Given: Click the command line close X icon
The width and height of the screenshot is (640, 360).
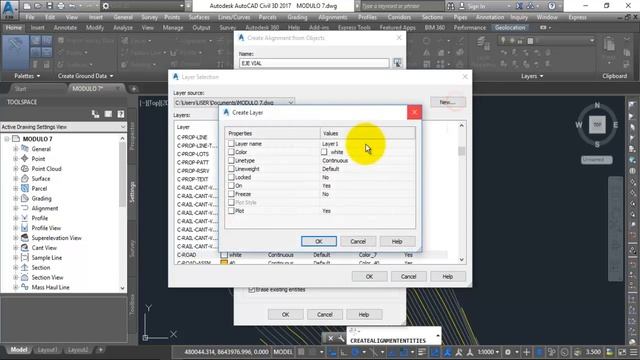Looking at the screenshot, I should tap(331, 338).
